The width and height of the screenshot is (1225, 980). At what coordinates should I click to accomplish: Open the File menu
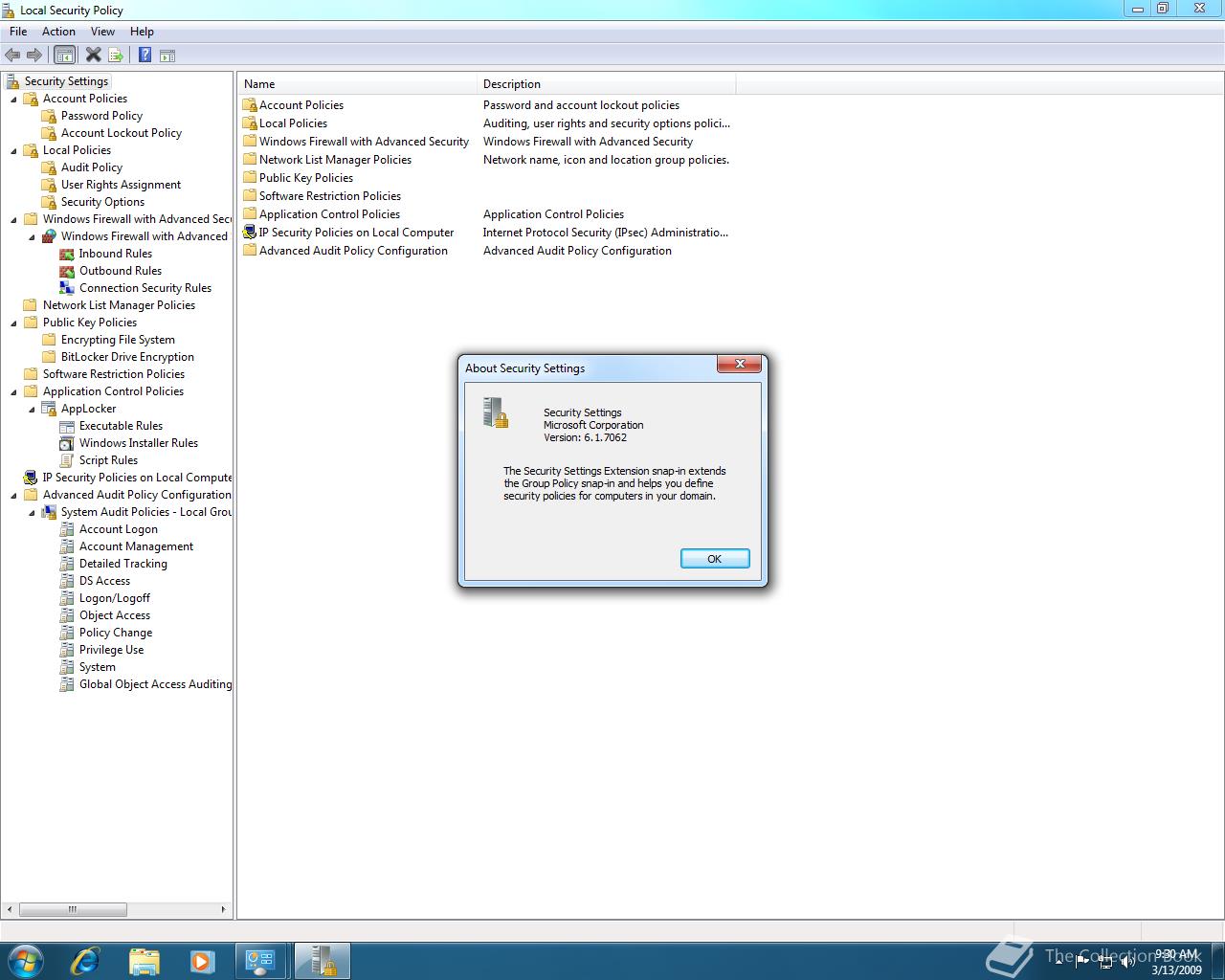[18, 32]
